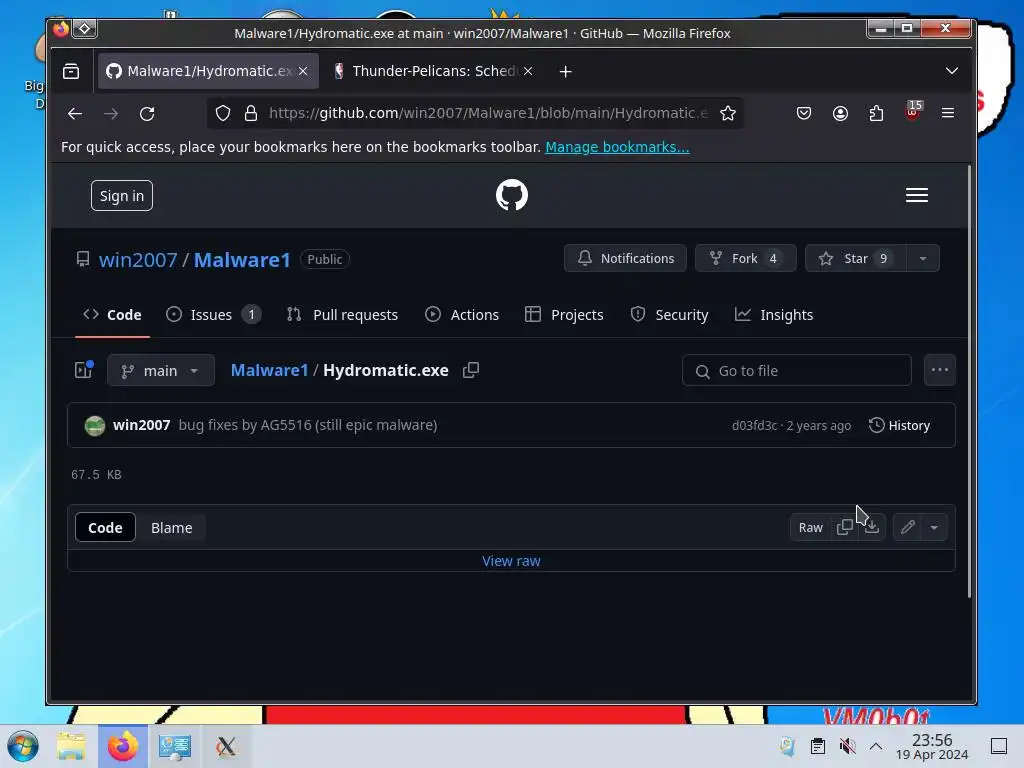The image size is (1024, 768).
Task: Open more file actions ellipsis button
Action: [940, 370]
